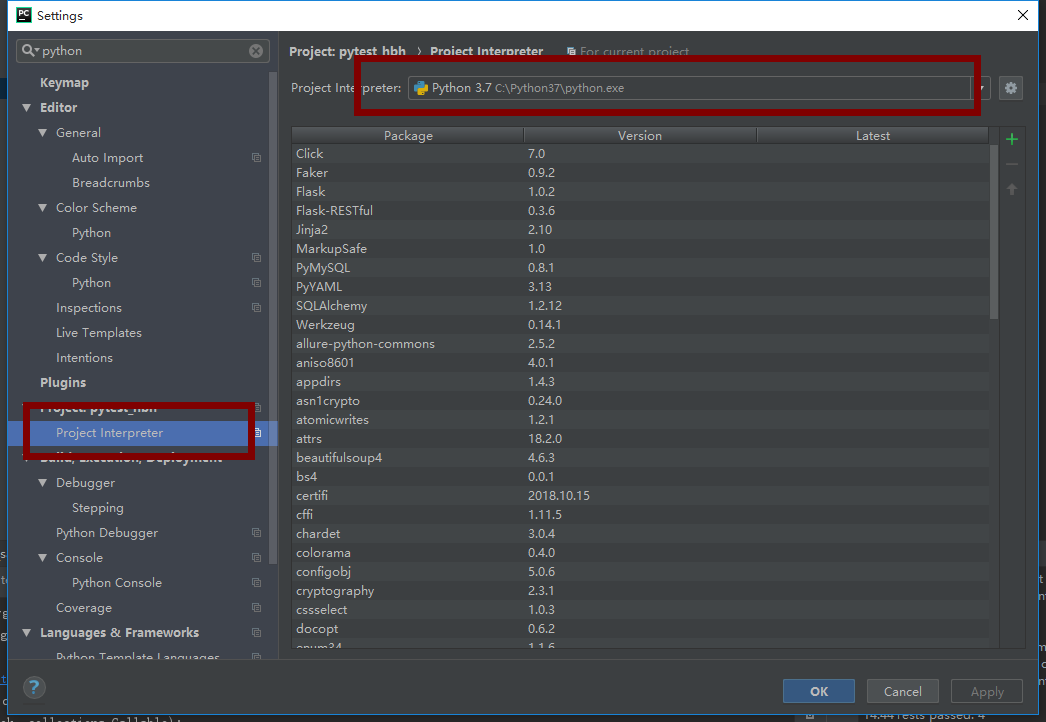
Task: Click the package list scrollbar
Action: 994,232
